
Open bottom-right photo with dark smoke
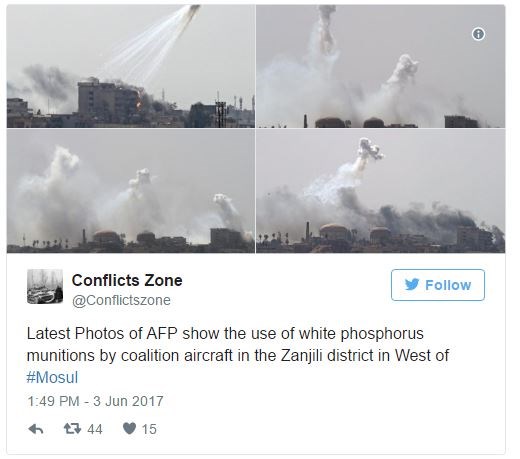(x=381, y=191)
